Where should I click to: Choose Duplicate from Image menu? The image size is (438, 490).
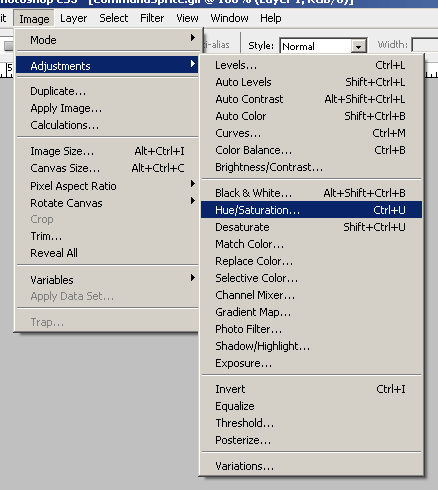coord(107,91)
